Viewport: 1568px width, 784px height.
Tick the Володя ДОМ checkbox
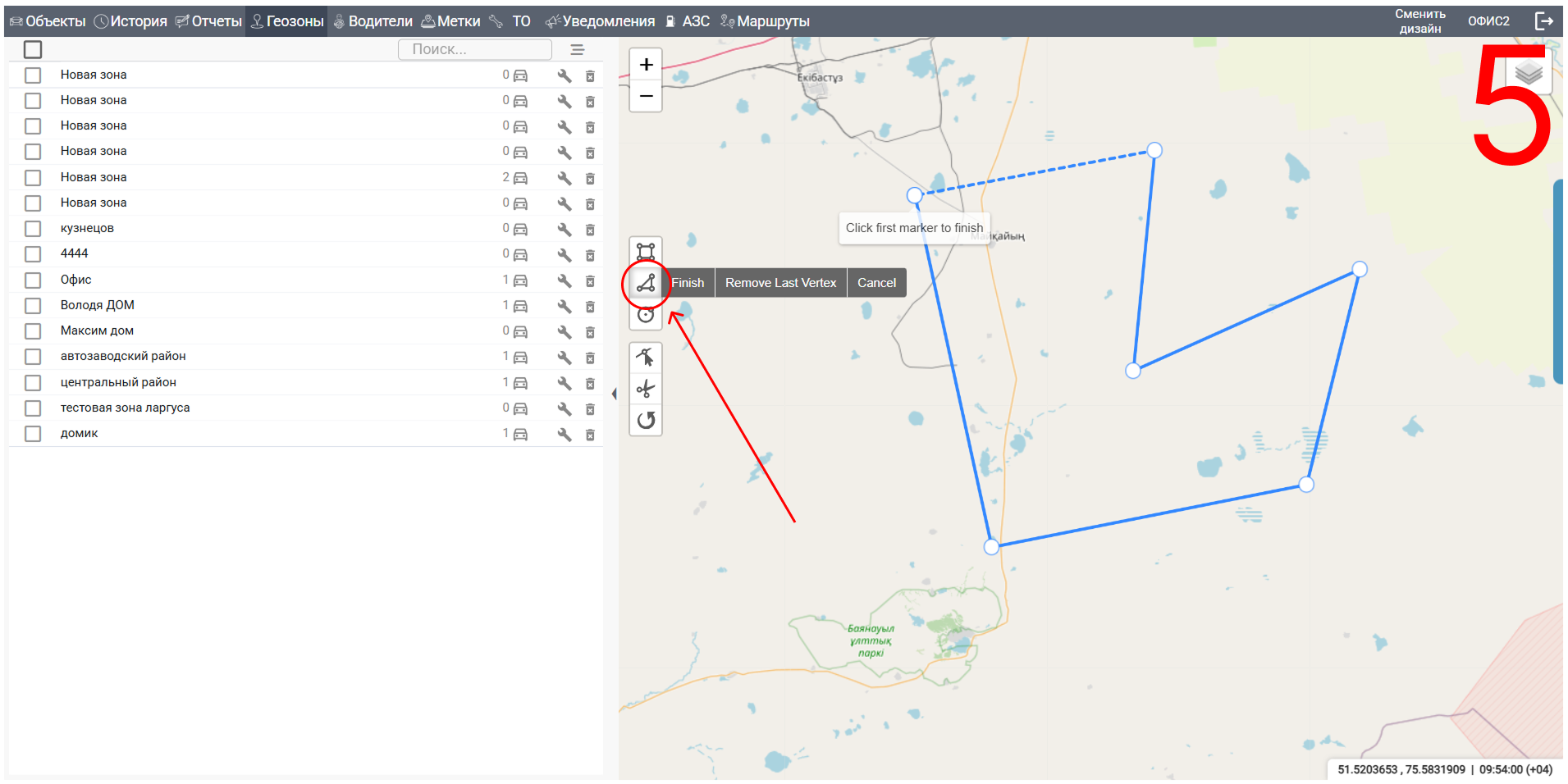pos(33,306)
